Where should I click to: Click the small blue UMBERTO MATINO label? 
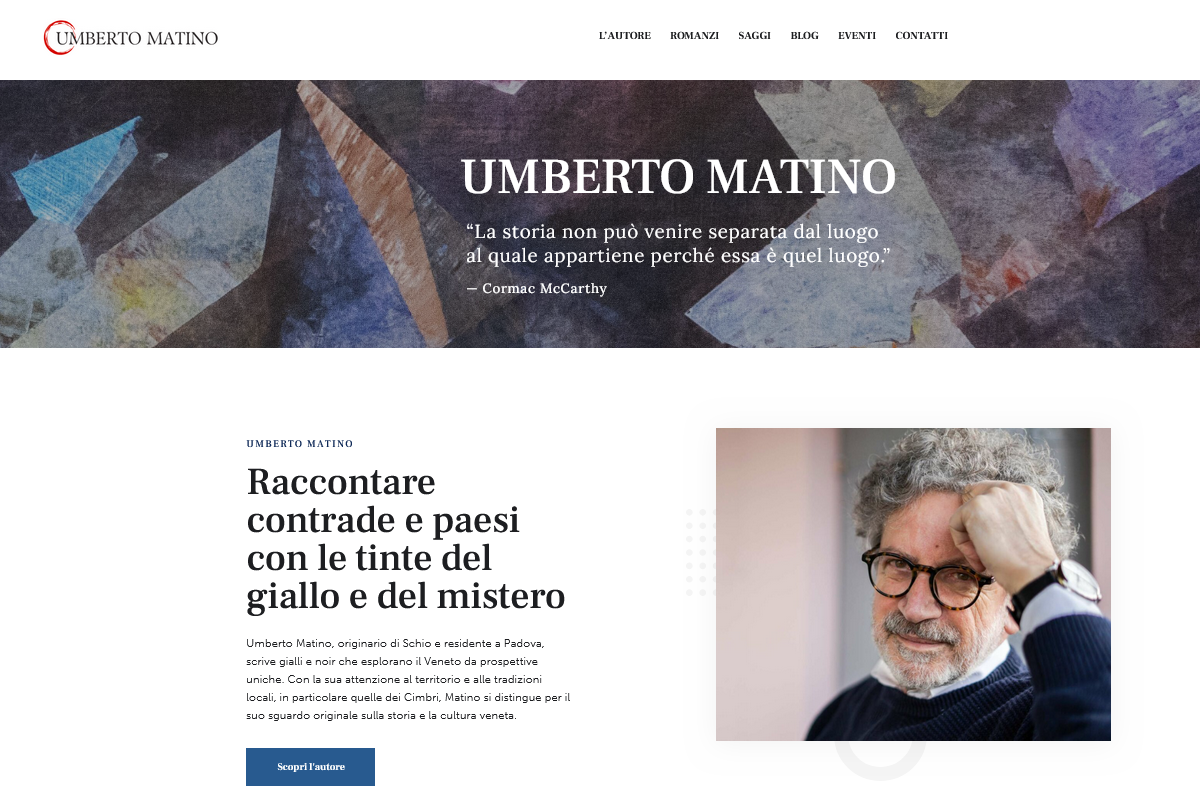[x=300, y=444]
